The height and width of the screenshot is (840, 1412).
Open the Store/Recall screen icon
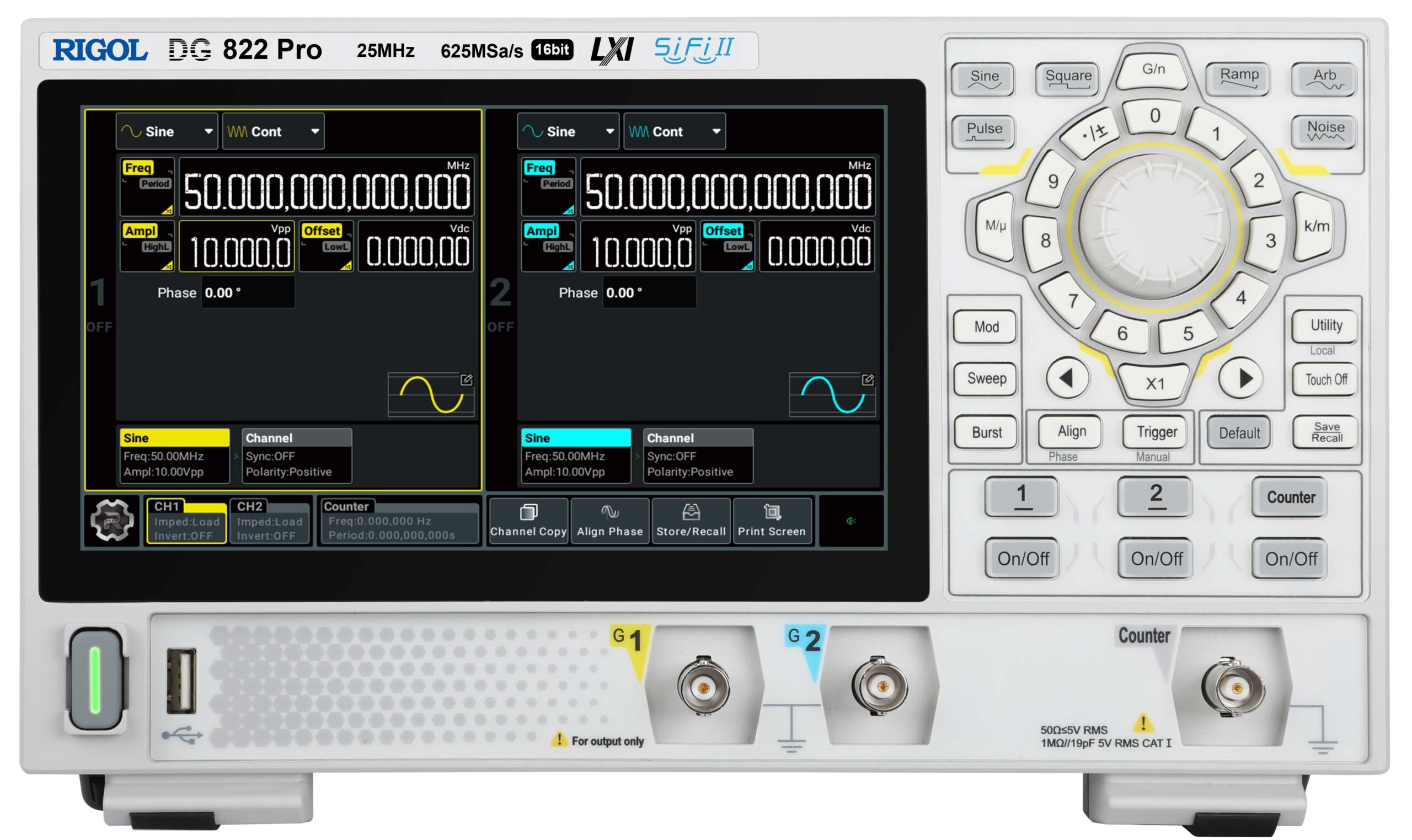pyautogui.click(x=691, y=520)
